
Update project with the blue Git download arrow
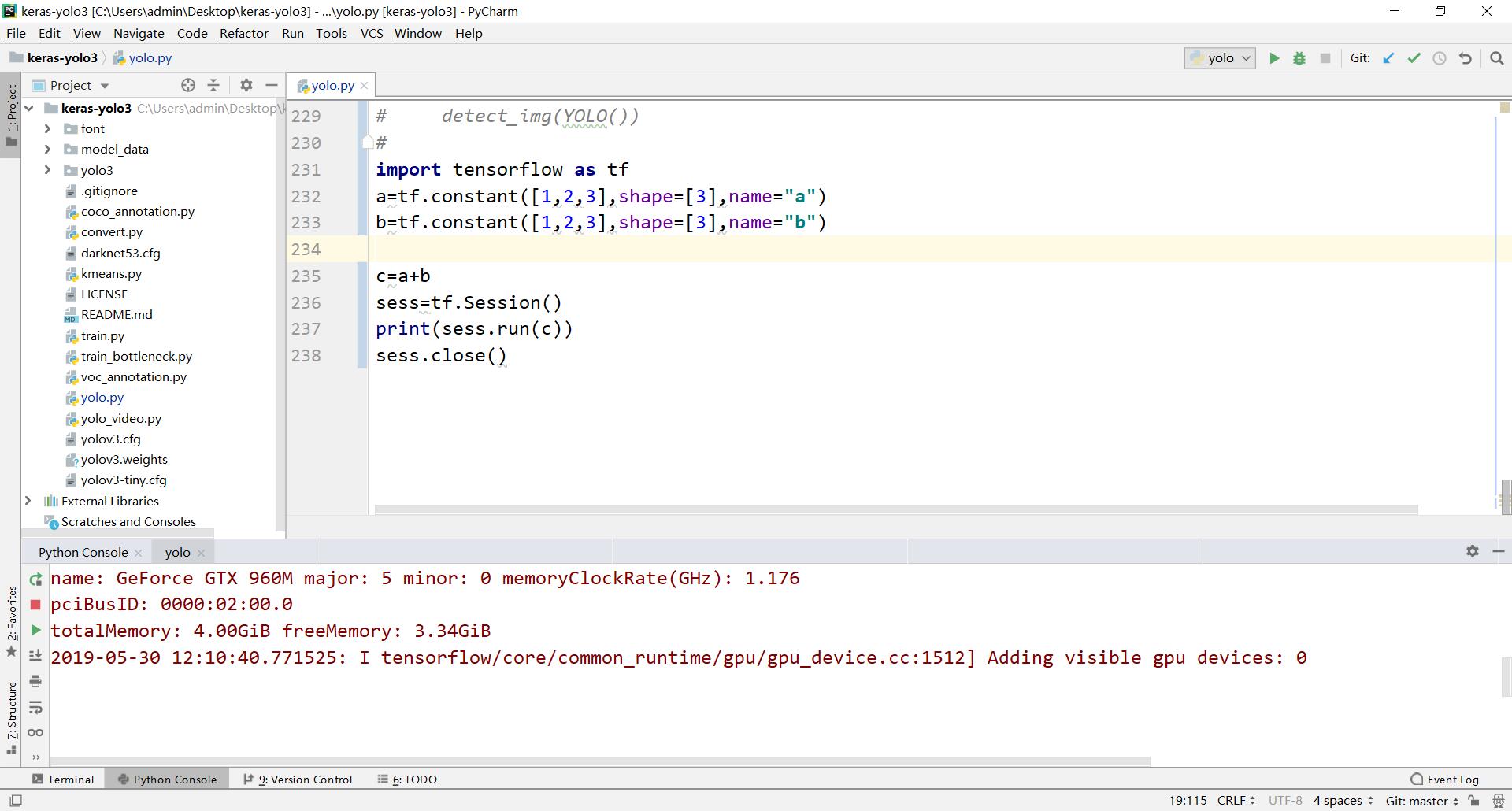1388,57
